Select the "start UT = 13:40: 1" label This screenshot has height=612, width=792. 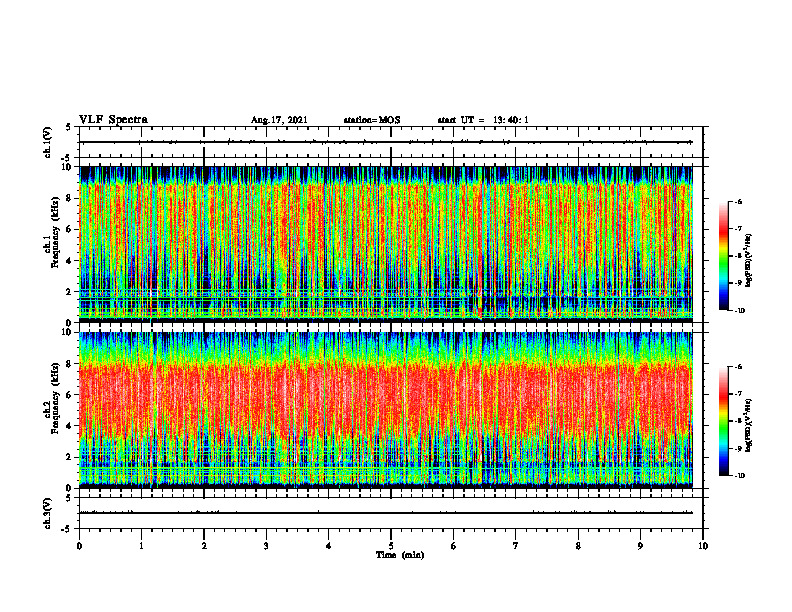[x=483, y=120]
